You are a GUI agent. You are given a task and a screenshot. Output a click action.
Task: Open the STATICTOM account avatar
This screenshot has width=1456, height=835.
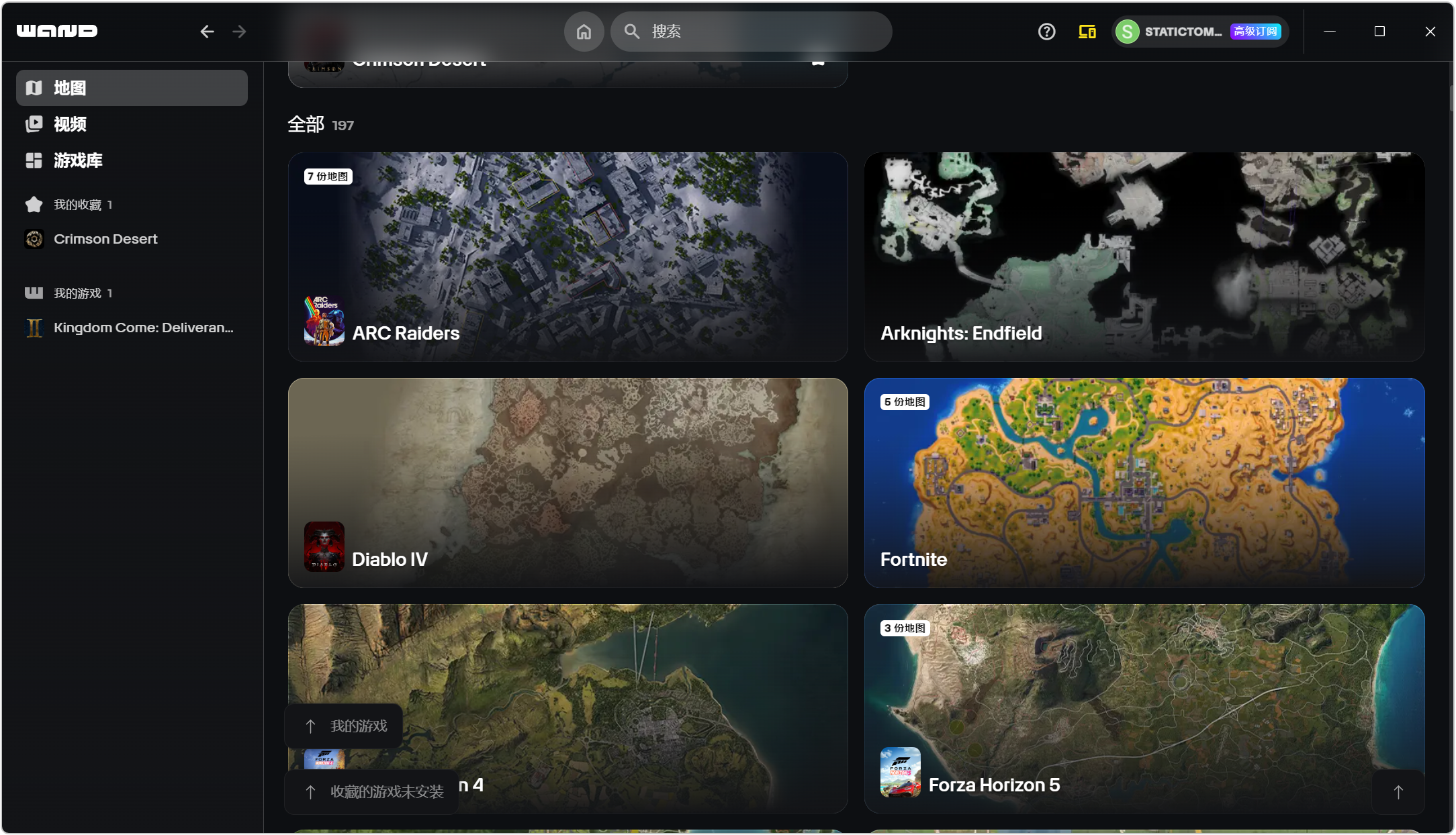point(1127,32)
